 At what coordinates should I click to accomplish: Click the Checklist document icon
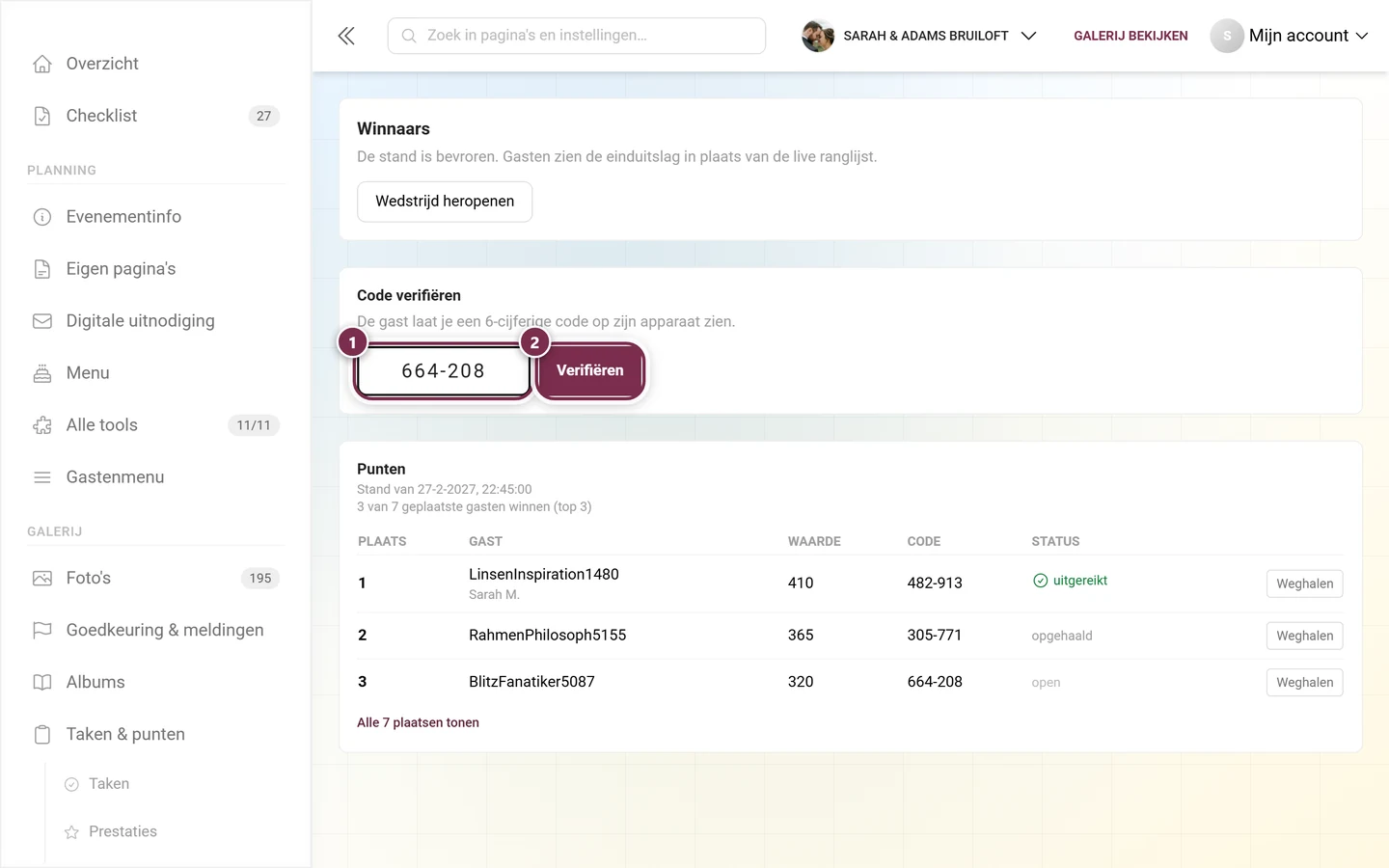(x=42, y=116)
